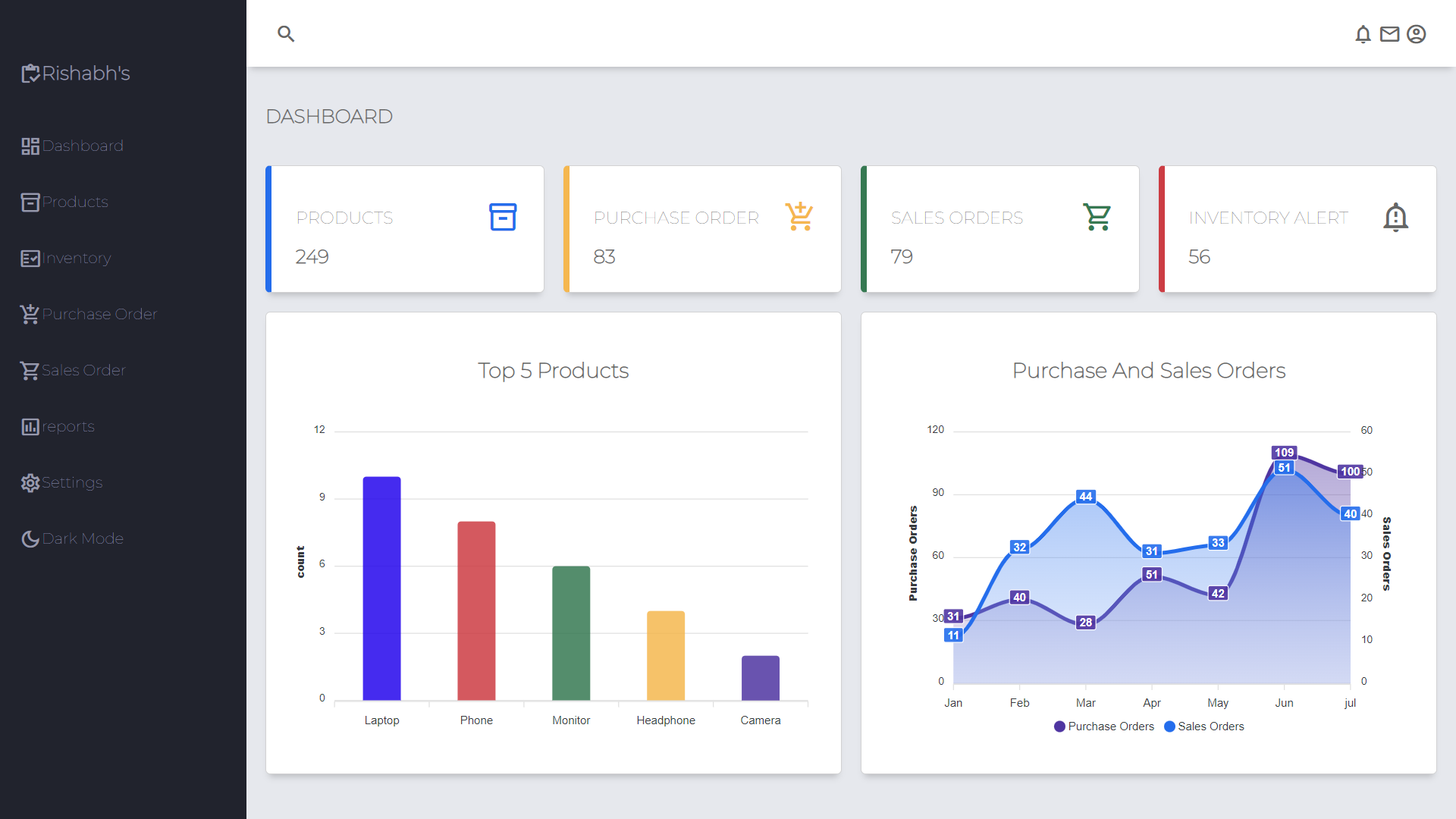This screenshot has width=1456, height=819.
Task: Open notifications bell in top bar
Action: pyautogui.click(x=1363, y=34)
